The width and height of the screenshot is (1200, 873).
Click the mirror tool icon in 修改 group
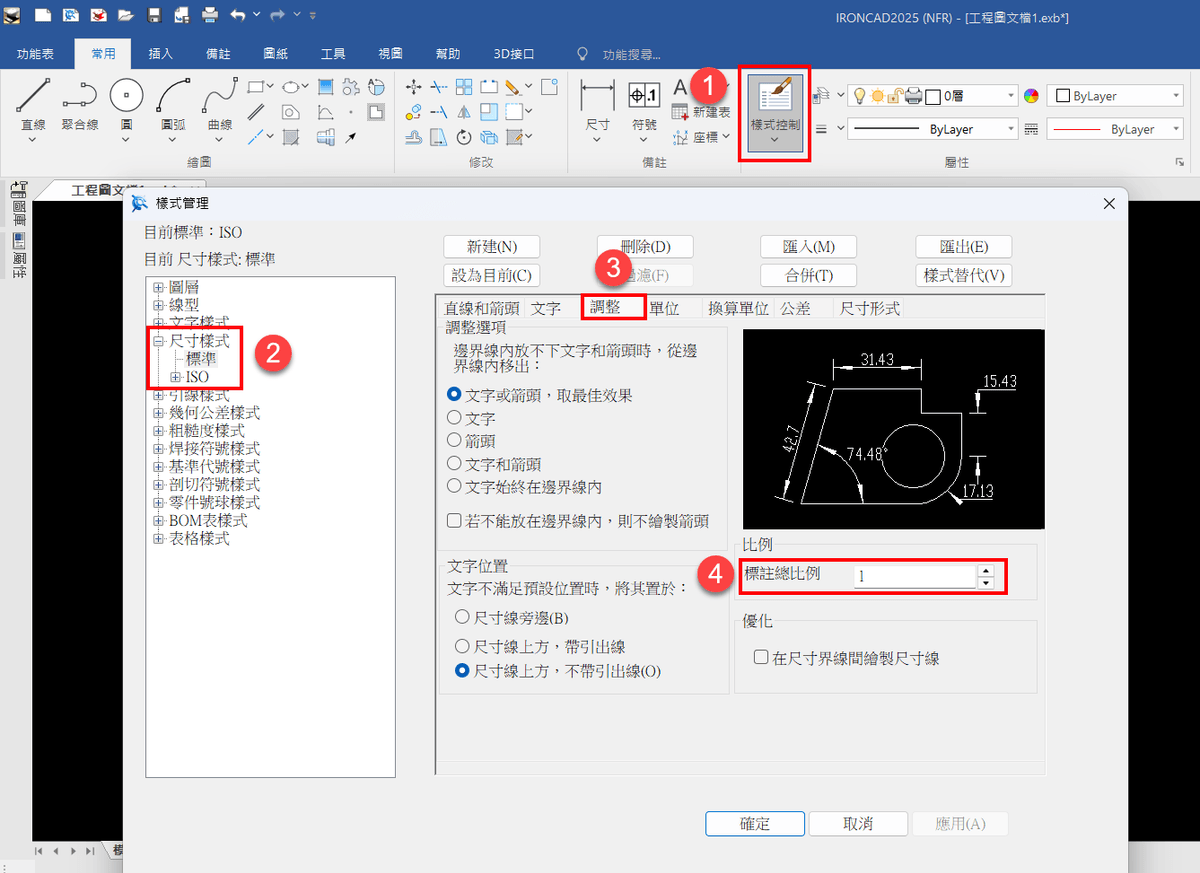click(464, 112)
